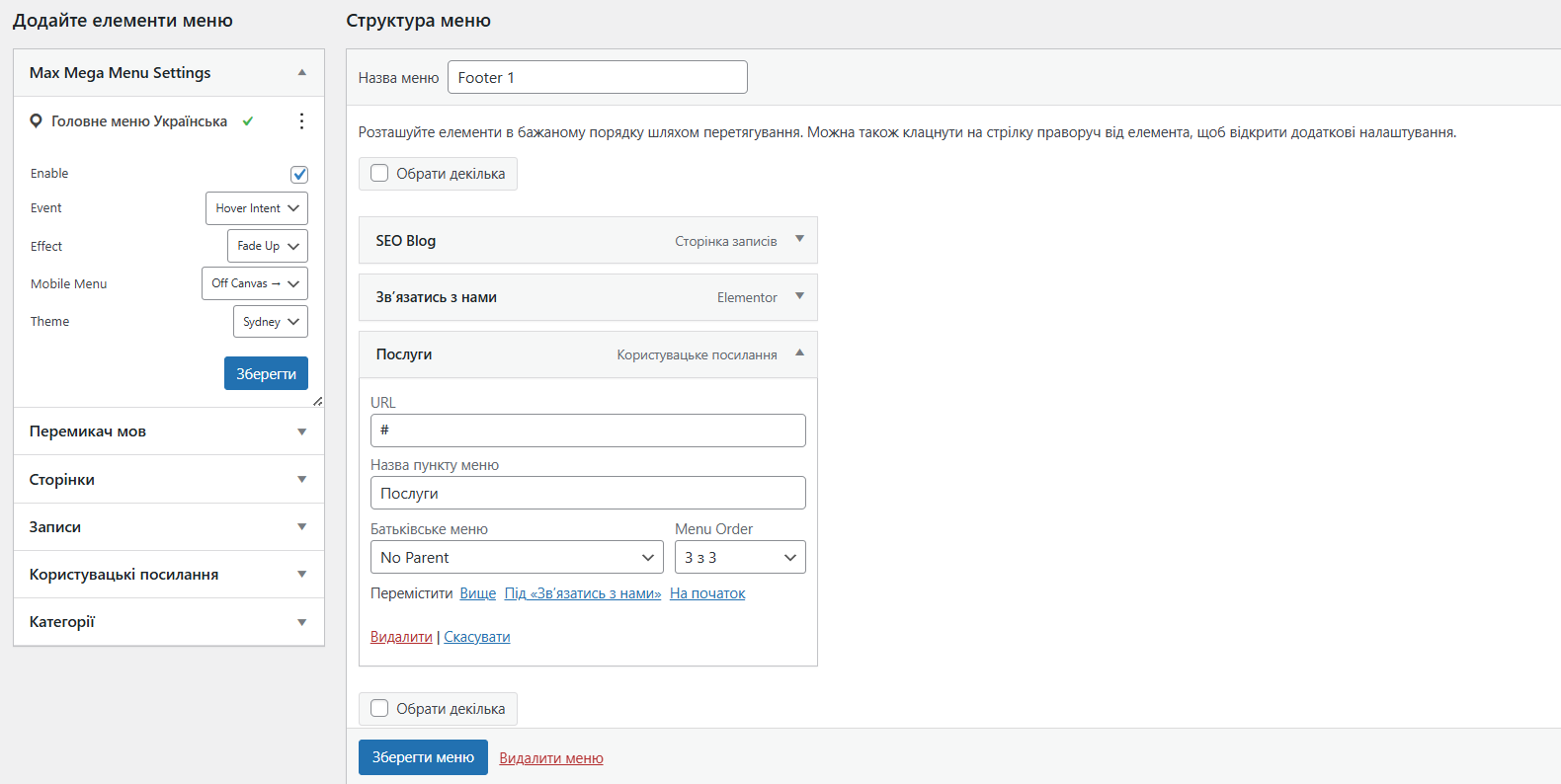Collapse the Max Mega Menu Settings panel
The width and height of the screenshot is (1561, 784).
[301, 72]
